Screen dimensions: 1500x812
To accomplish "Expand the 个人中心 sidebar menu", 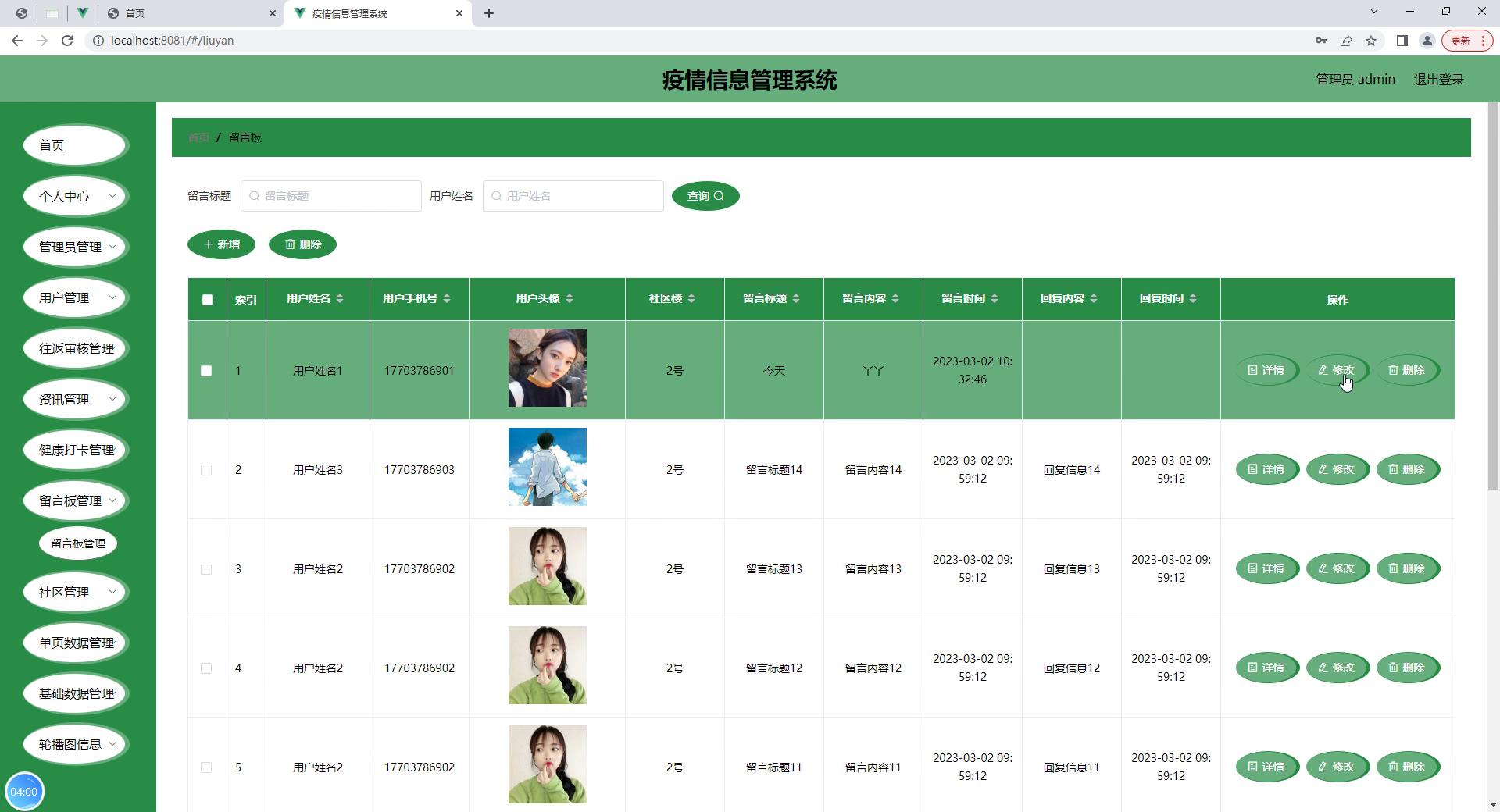I will pos(76,196).
